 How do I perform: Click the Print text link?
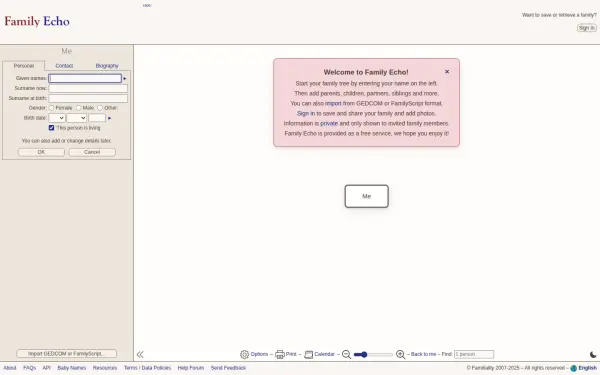[x=291, y=354]
